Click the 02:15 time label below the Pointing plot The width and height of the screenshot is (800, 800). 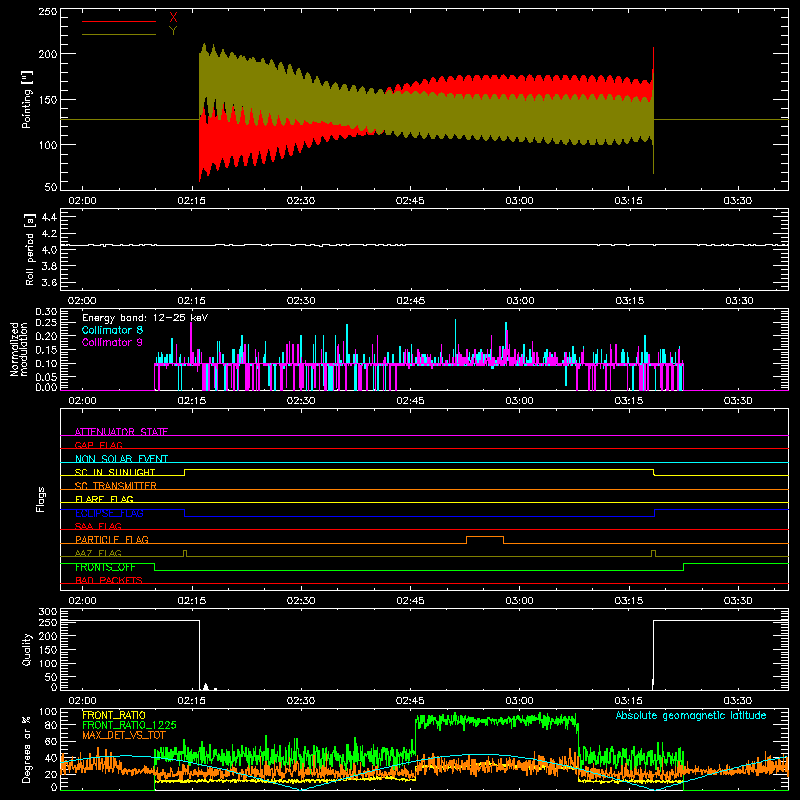(192, 201)
